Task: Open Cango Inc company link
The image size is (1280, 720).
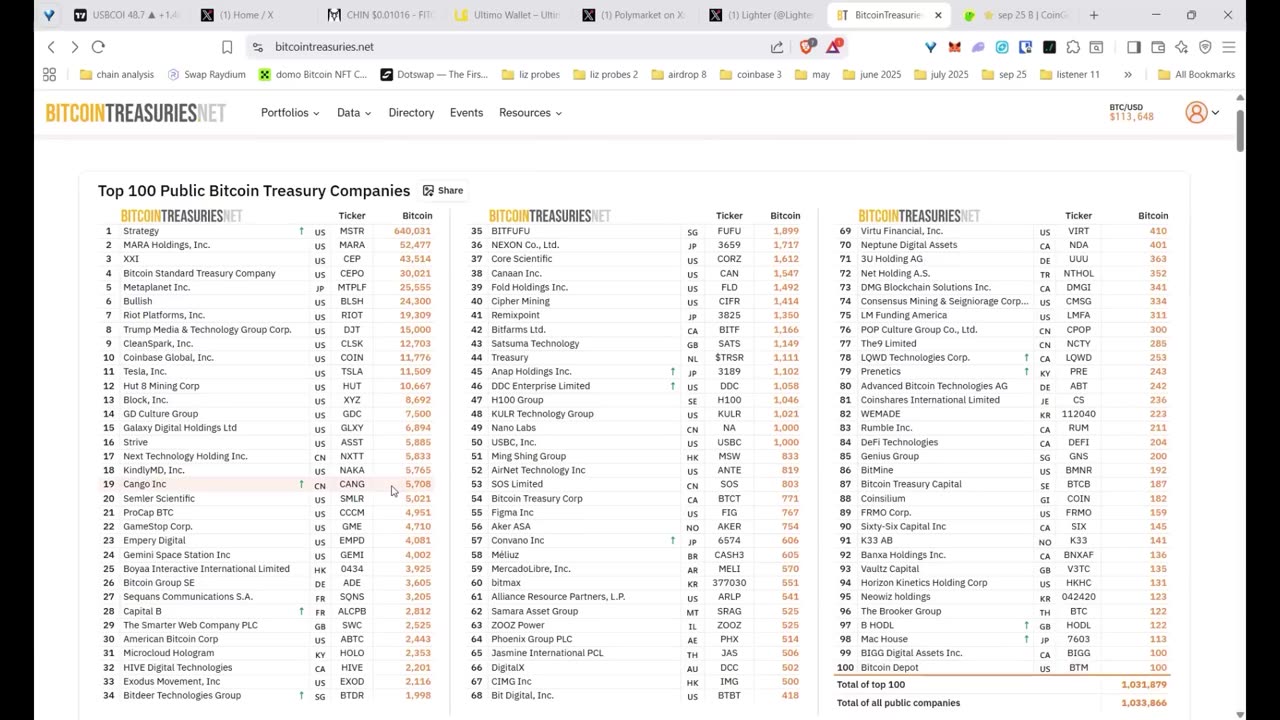Action: (145, 484)
